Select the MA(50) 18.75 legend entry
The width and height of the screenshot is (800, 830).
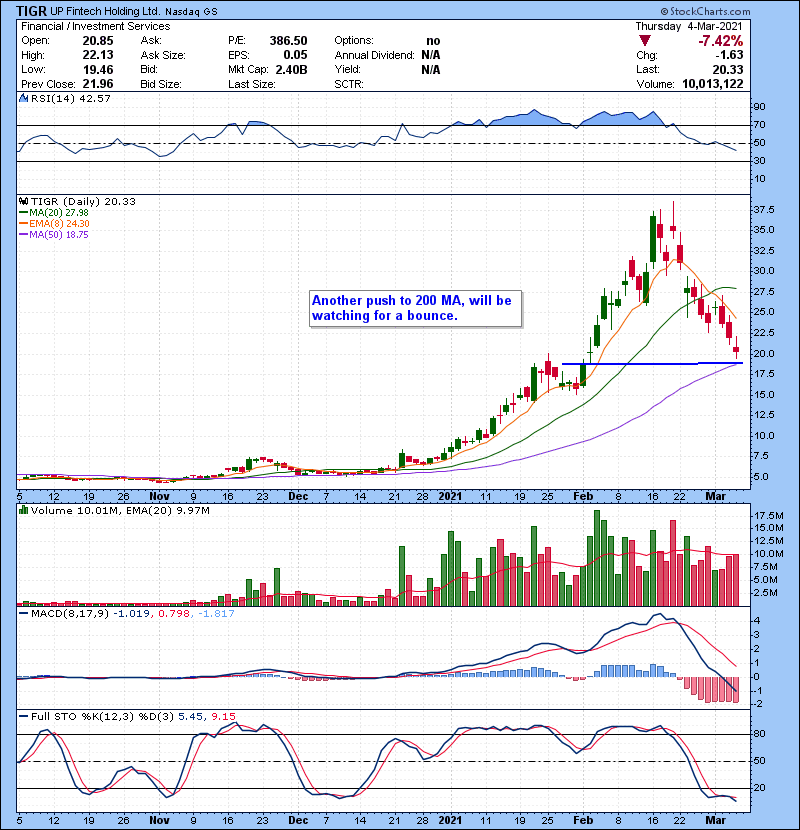pos(54,234)
